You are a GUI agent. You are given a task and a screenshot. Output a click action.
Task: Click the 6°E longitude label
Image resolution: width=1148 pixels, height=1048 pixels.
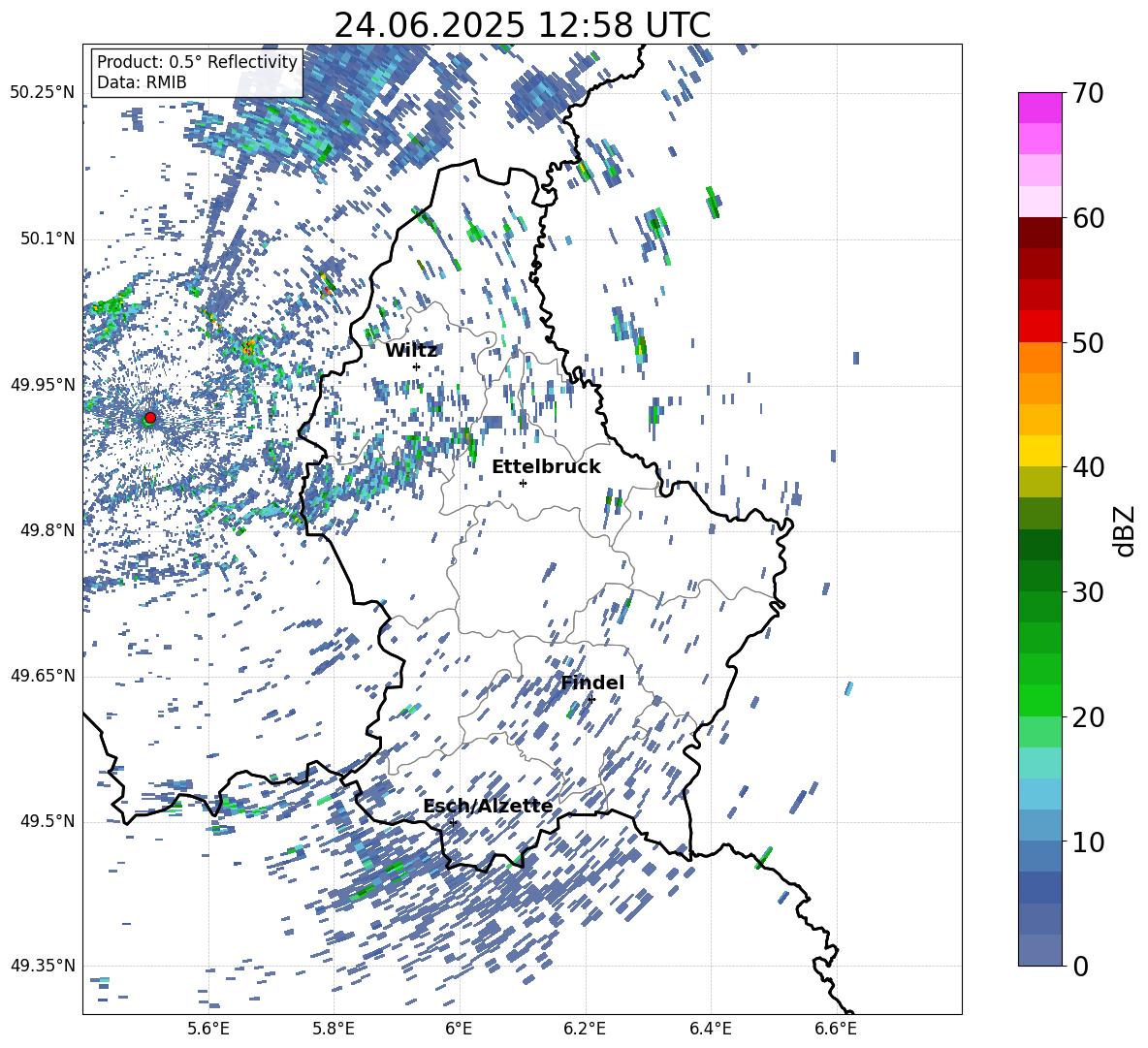[459, 1029]
